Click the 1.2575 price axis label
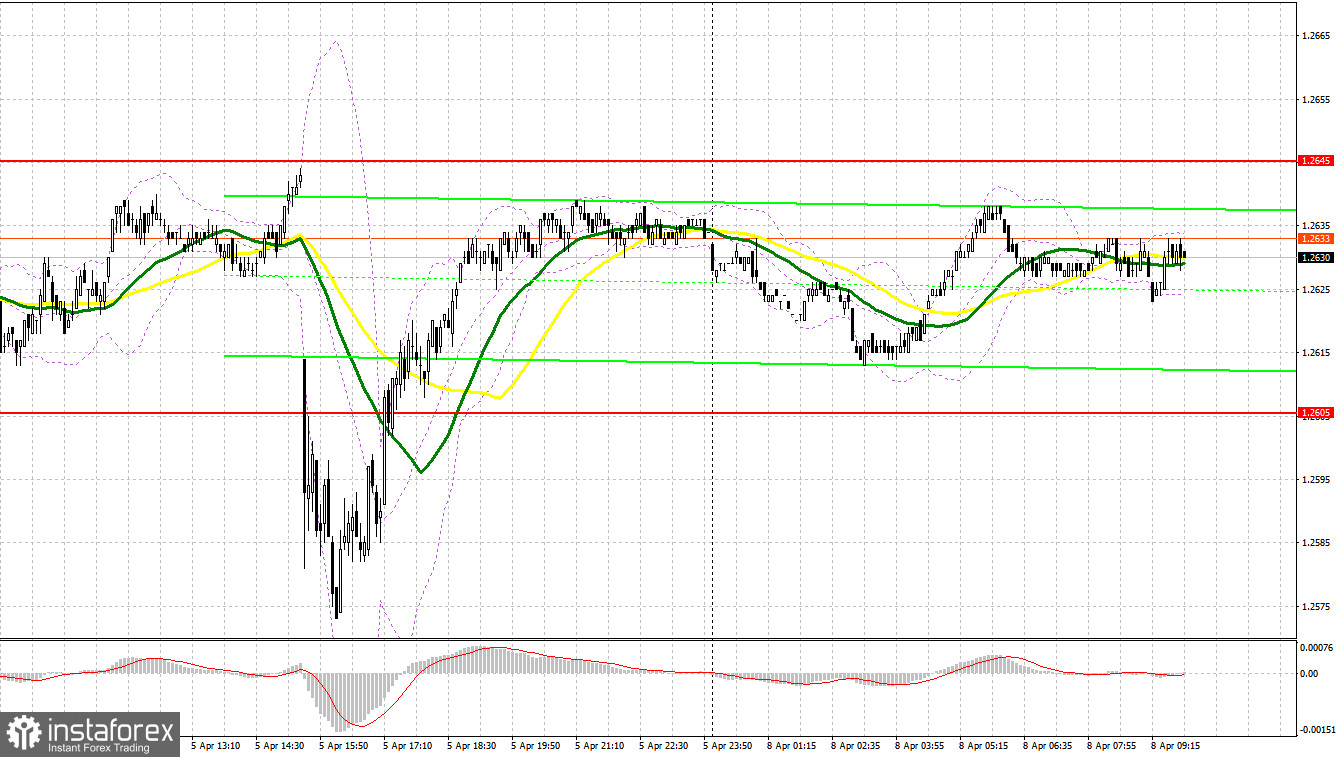1337x757 pixels. 1315,606
